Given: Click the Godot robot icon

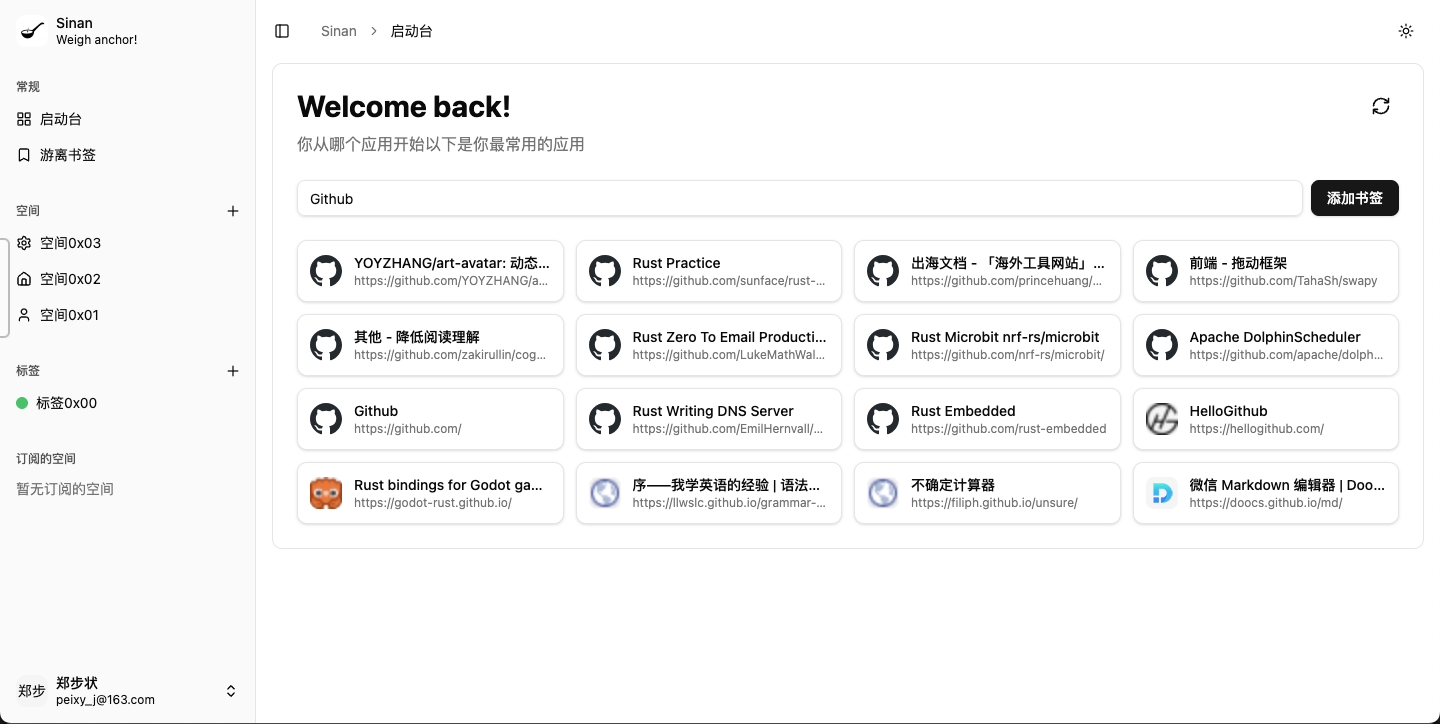Looking at the screenshot, I should [326, 493].
